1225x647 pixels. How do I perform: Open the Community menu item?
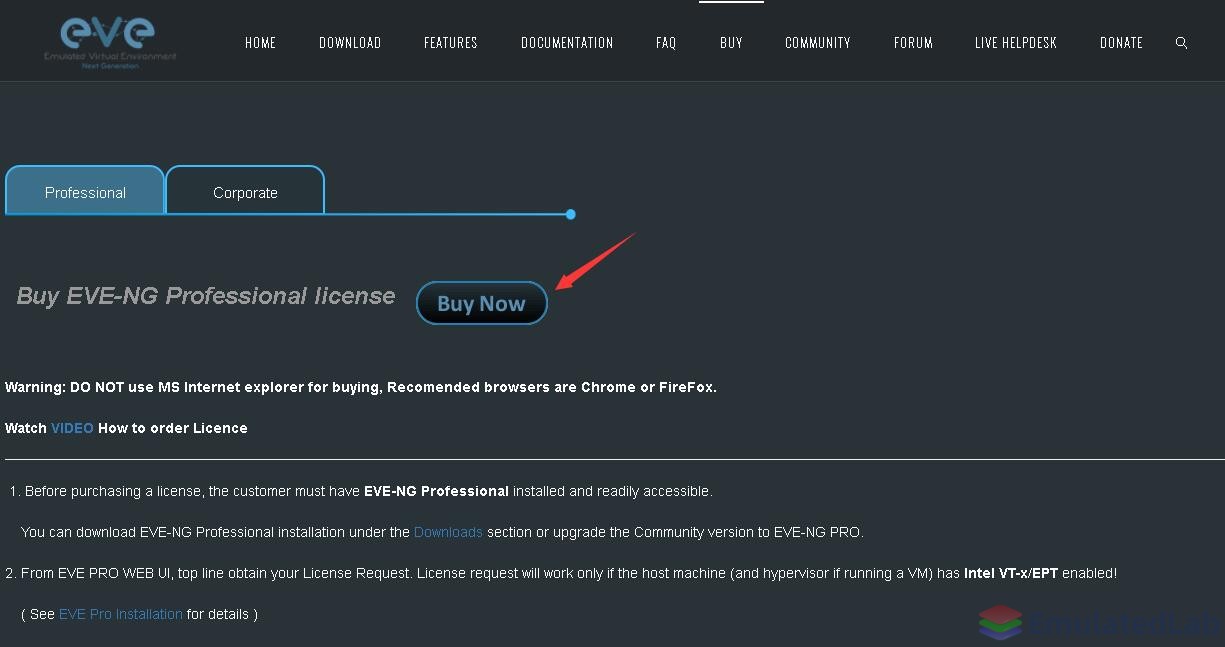coord(818,43)
